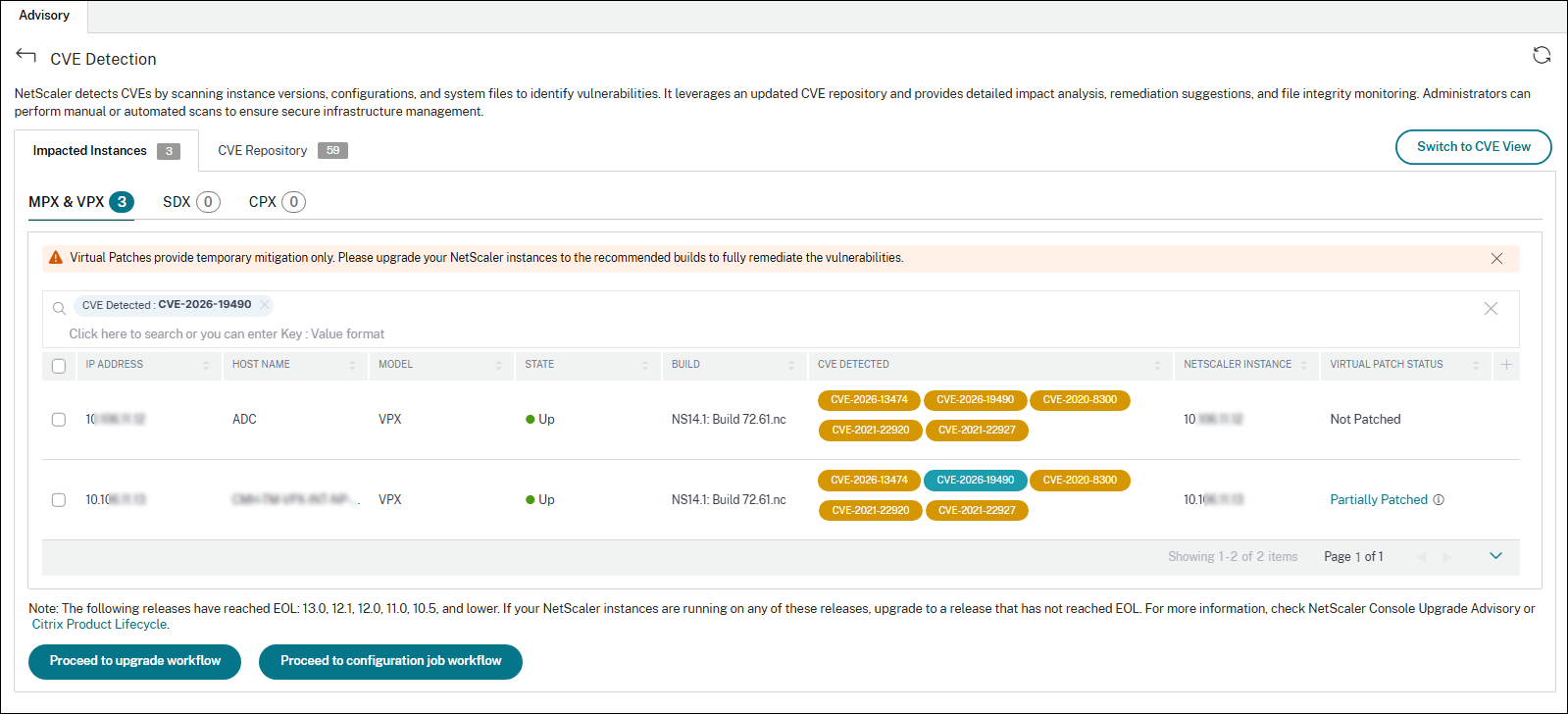Go back using the CVE Detection arrow

[x=26, y=56]
